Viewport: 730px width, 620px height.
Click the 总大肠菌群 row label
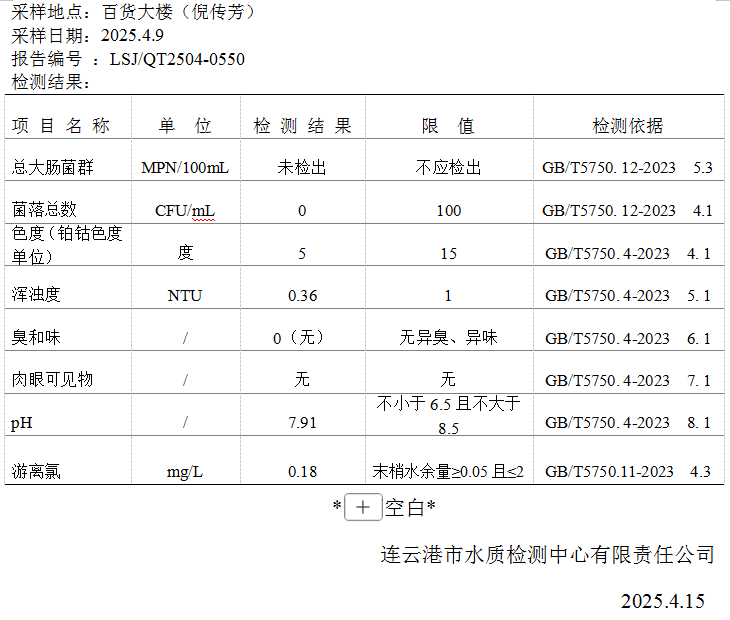click(x=52, y=167)
